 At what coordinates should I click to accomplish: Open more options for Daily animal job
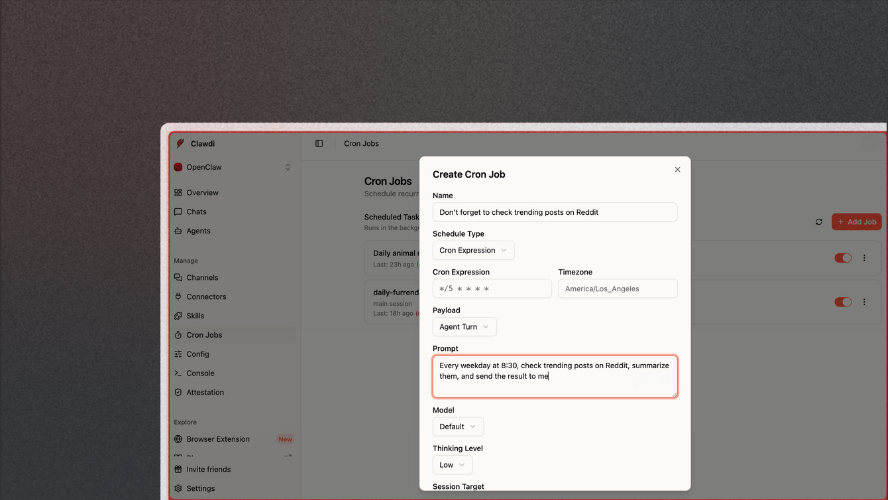[864, 258]
